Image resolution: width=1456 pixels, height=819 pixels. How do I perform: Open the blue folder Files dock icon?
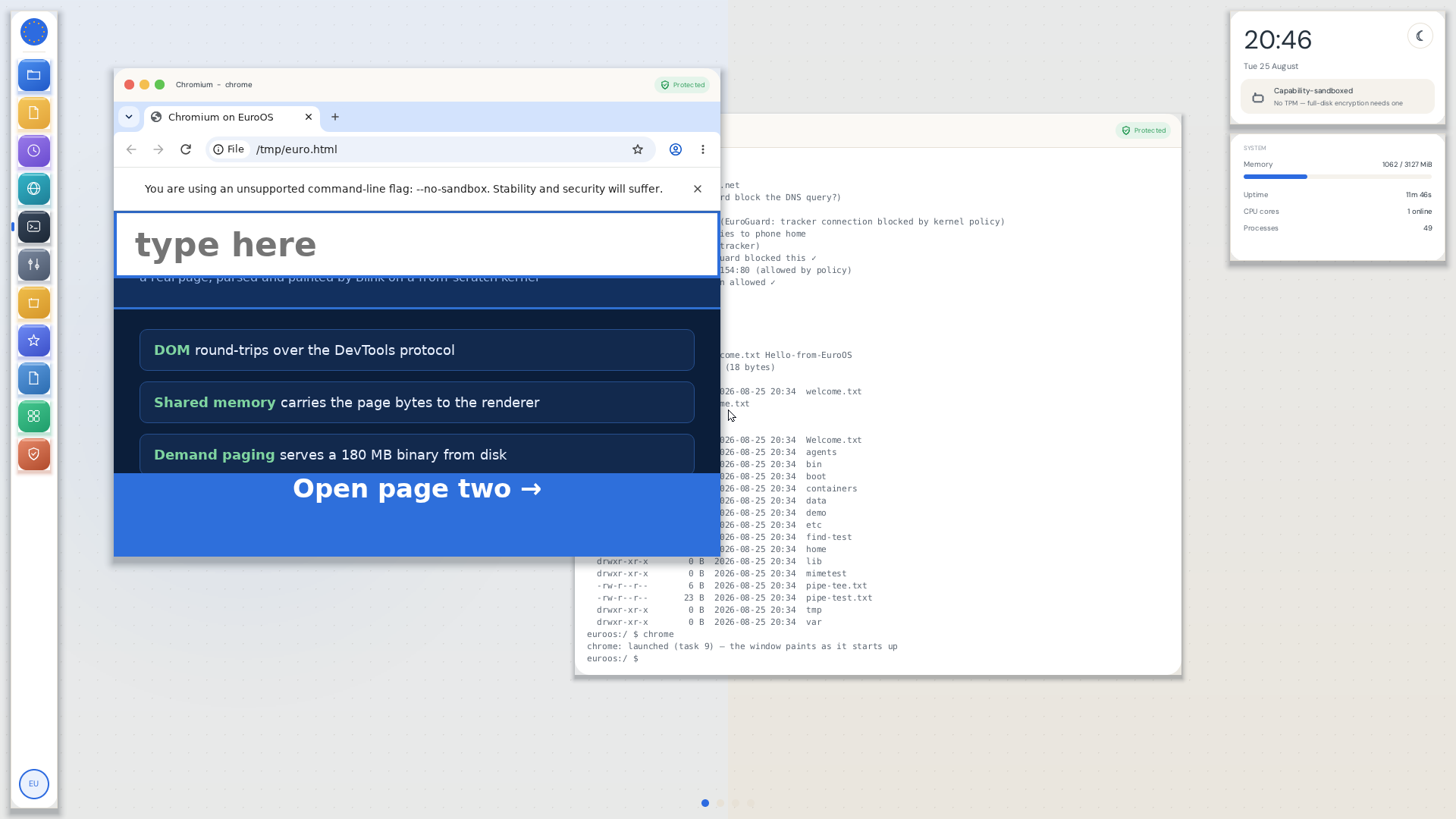pyautogui.click(x=34, y=75)
